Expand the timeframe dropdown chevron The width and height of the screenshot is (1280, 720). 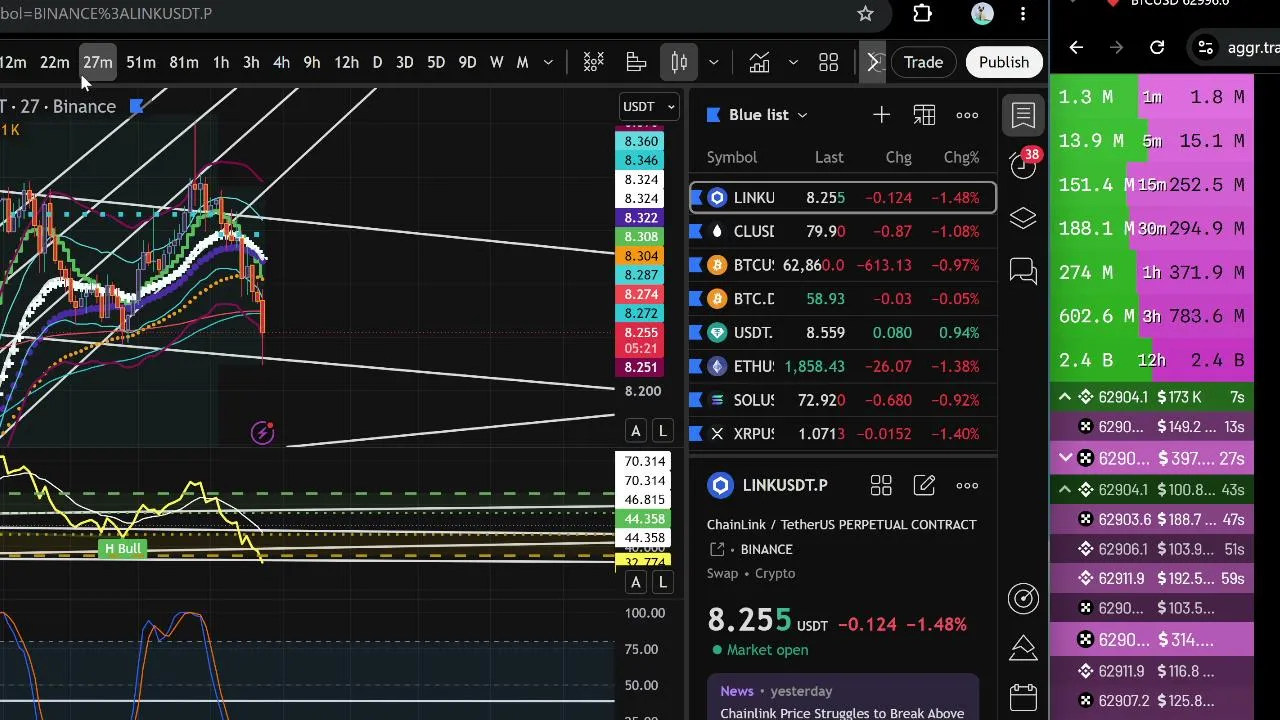coord(548,63)
